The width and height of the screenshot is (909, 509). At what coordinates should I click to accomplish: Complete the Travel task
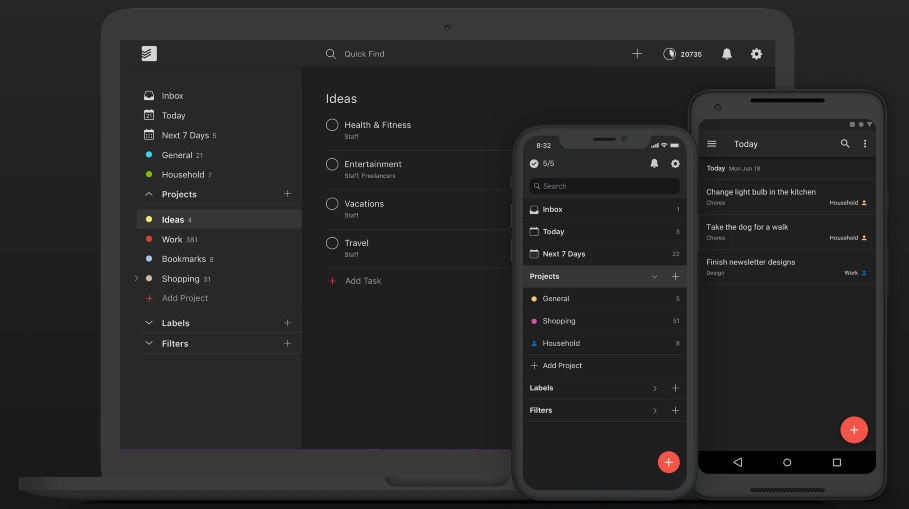point(332,243)
